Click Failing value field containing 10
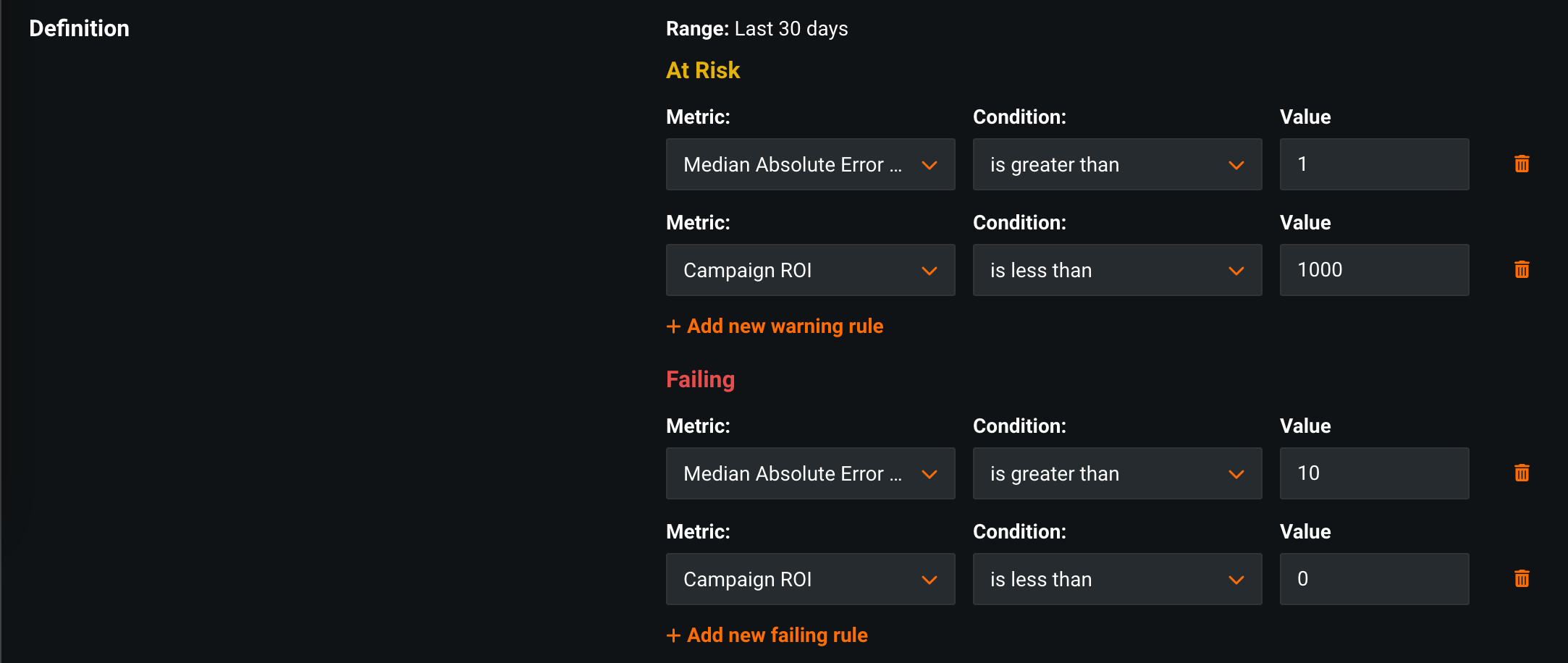The height and width of the screenshot is (663, 1568). click(x=1374, y=473)
